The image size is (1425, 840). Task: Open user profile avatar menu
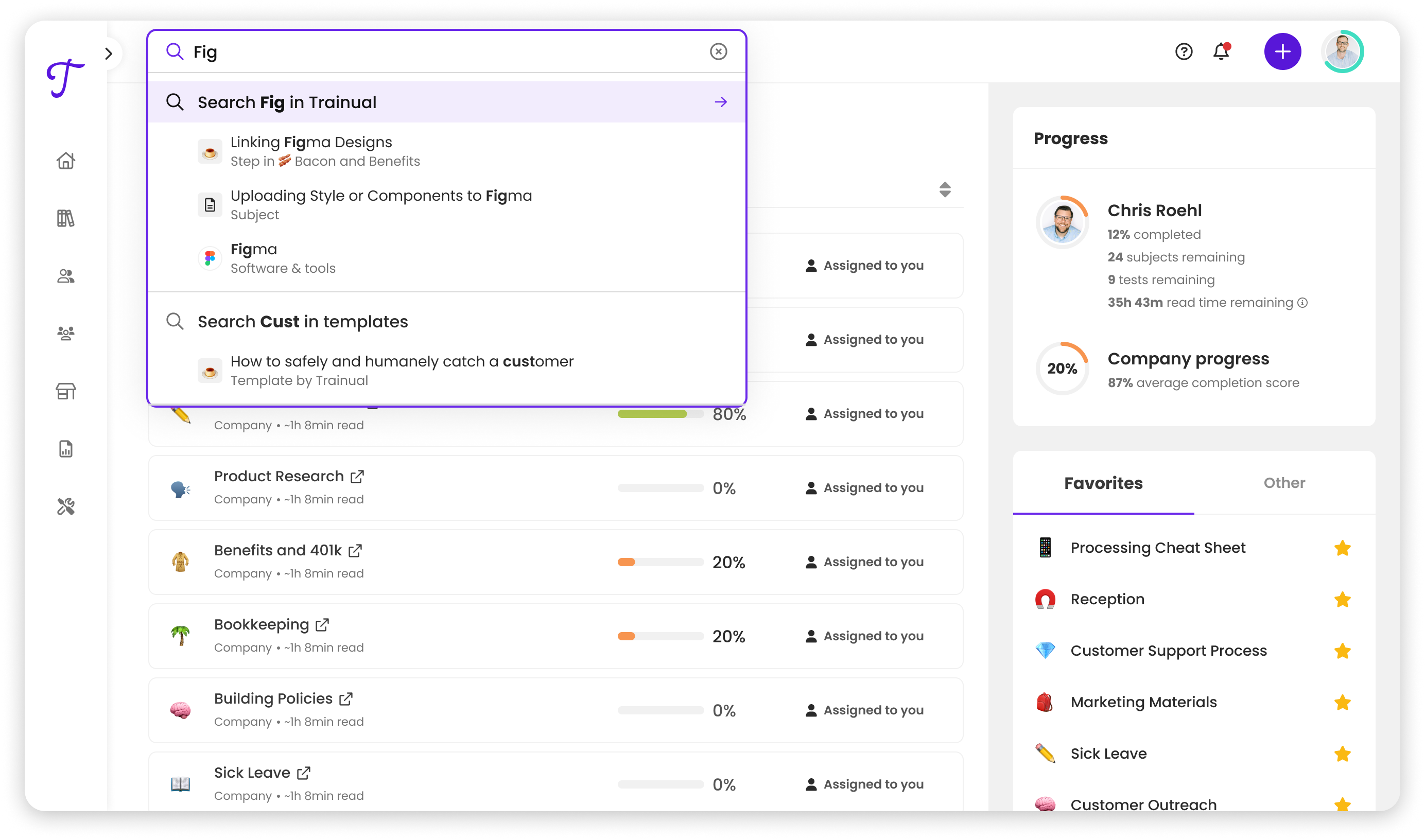pyautogui.click(x=1342, y=51)
